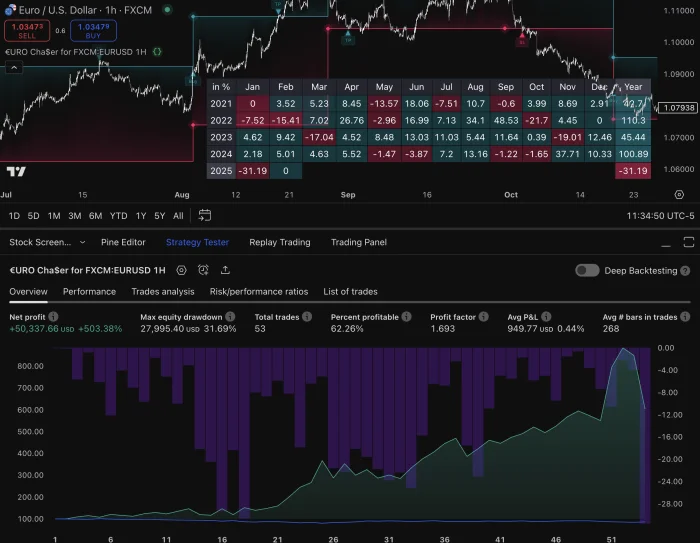The height and width of the screenshot is (543, 700).
Task: Open the go-to-date calendar icon
Action: 205,215
